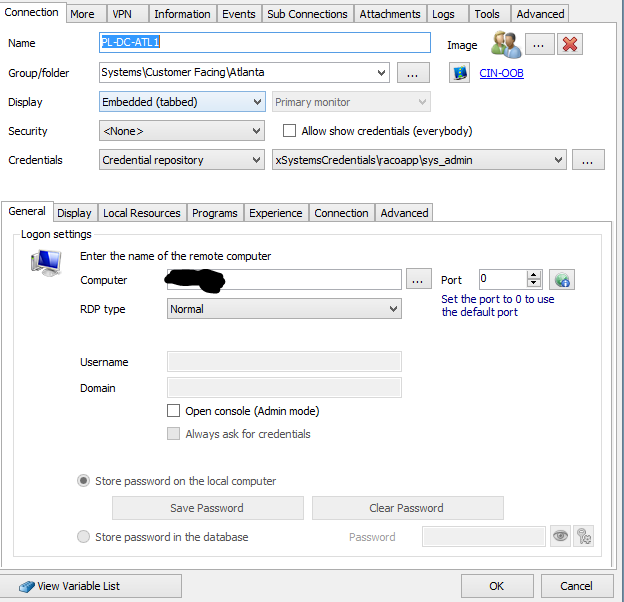The height and width of the screenshot is (602, 624).
Task: Switch to the Local Resources sub-tab
Action: point(142,213)
